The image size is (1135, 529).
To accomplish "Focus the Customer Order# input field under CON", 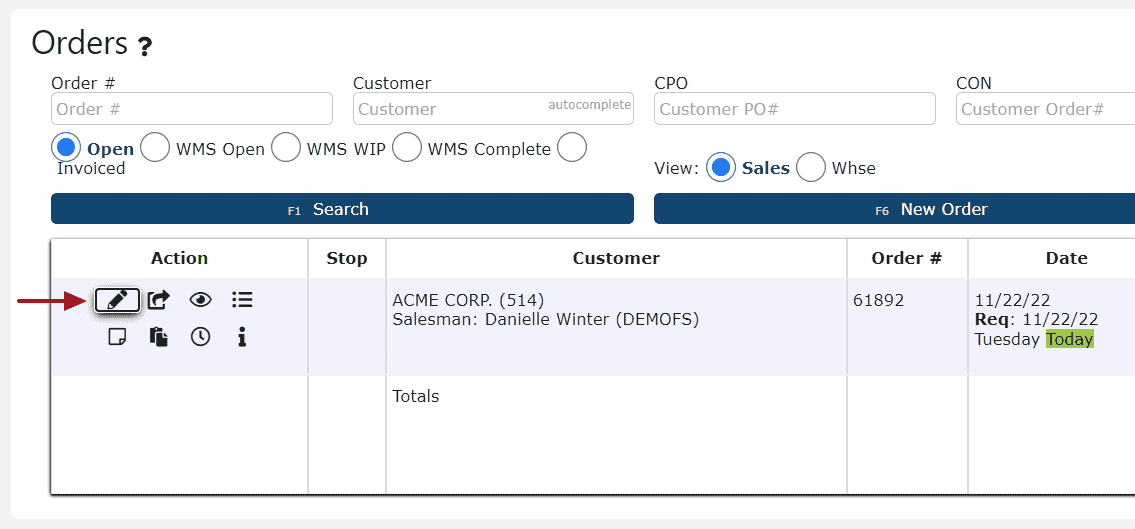I will pyautogui.click(x=1045, y=109).
